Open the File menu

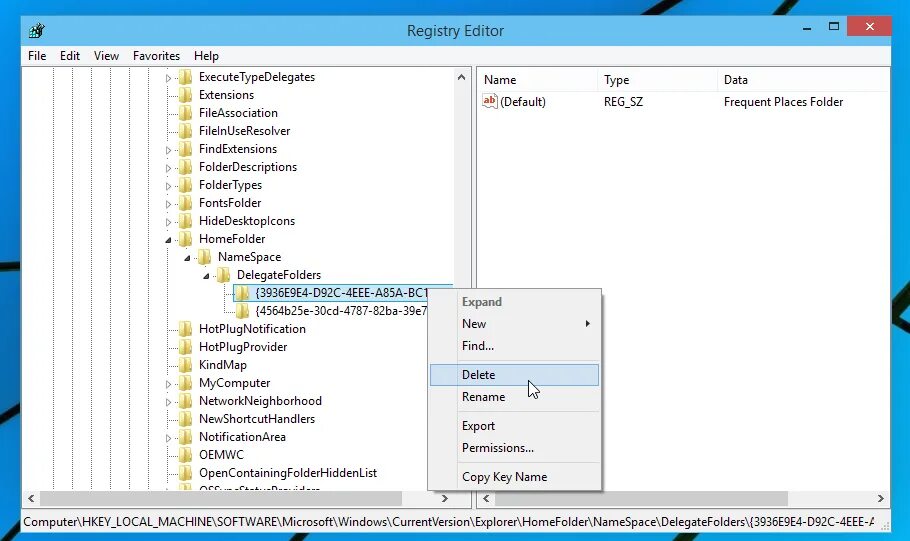pos(37,56)
